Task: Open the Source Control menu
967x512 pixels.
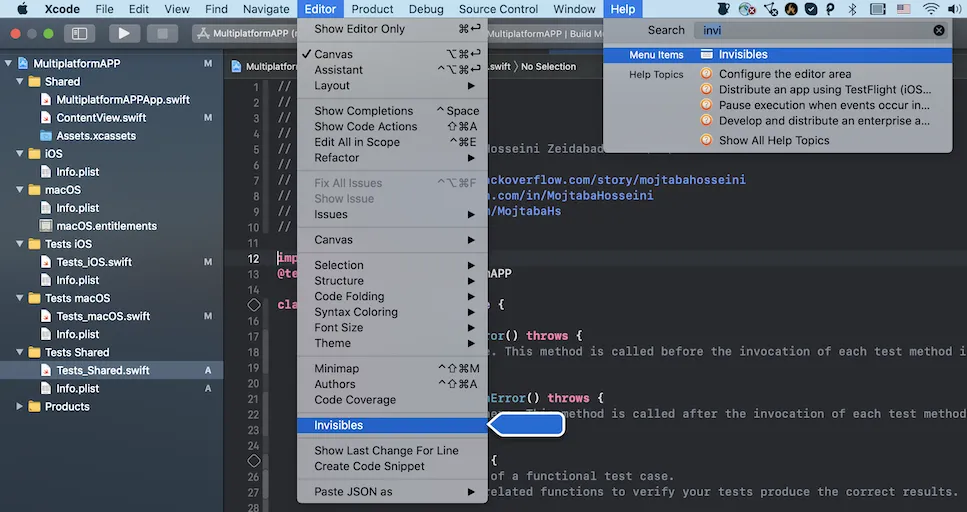Action: coord(498,9)
